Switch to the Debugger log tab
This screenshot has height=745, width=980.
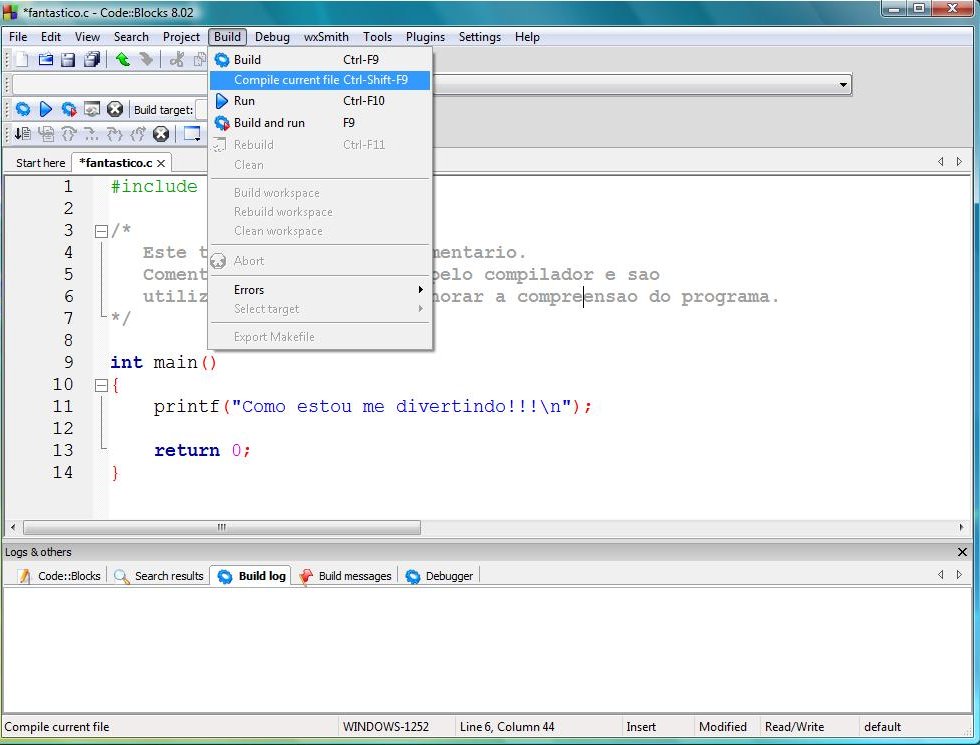(439, 576)
